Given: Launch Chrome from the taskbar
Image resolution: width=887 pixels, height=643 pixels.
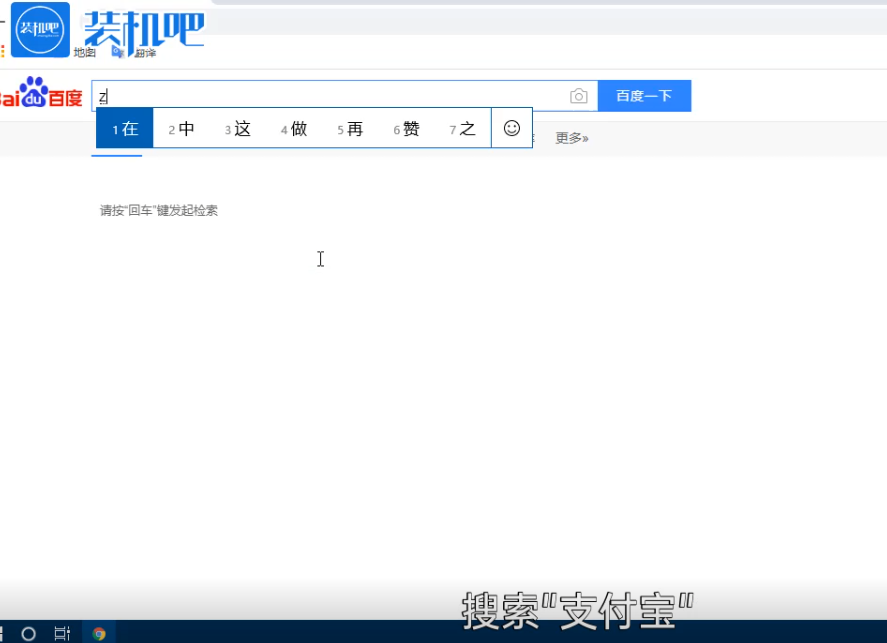Looking at the screenshot, I should point(97,632).
